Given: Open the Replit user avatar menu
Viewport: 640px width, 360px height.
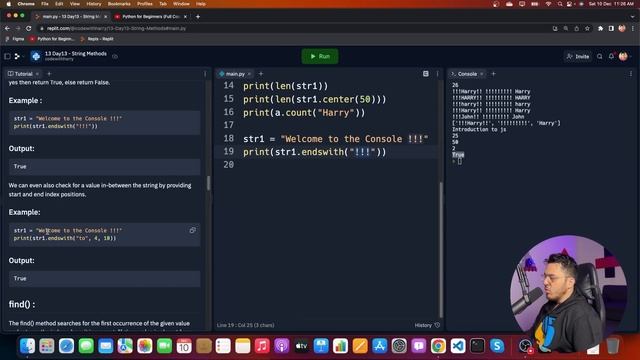Looking at the screenshot, I should [623, 56].
